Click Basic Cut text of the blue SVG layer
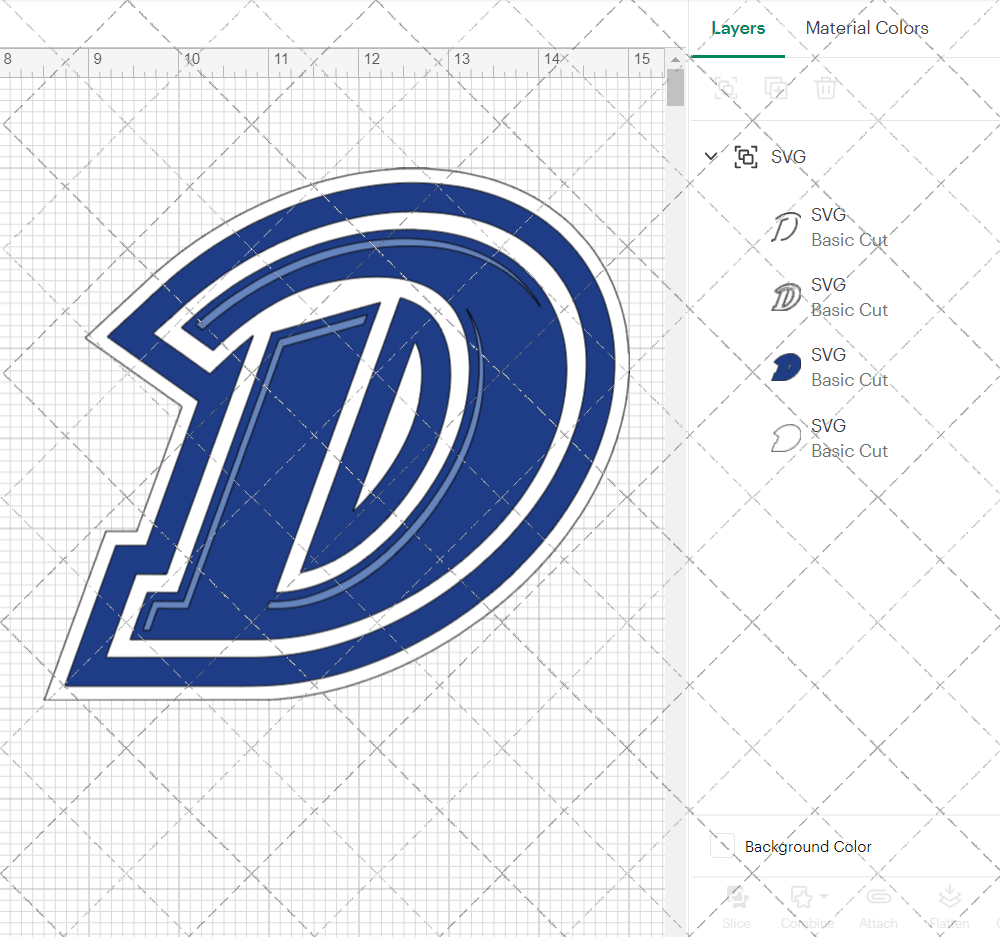Image resolution: width=1000 pixels, height=937 pixels. tap(849, 381)
